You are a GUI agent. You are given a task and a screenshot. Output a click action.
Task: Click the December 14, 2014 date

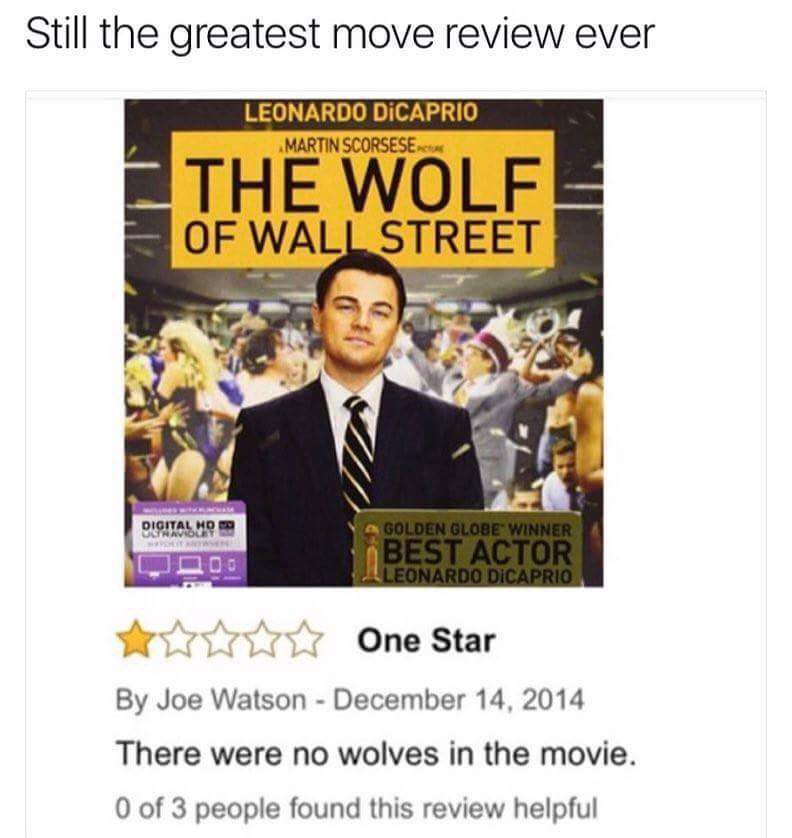(x=459, y=700)
